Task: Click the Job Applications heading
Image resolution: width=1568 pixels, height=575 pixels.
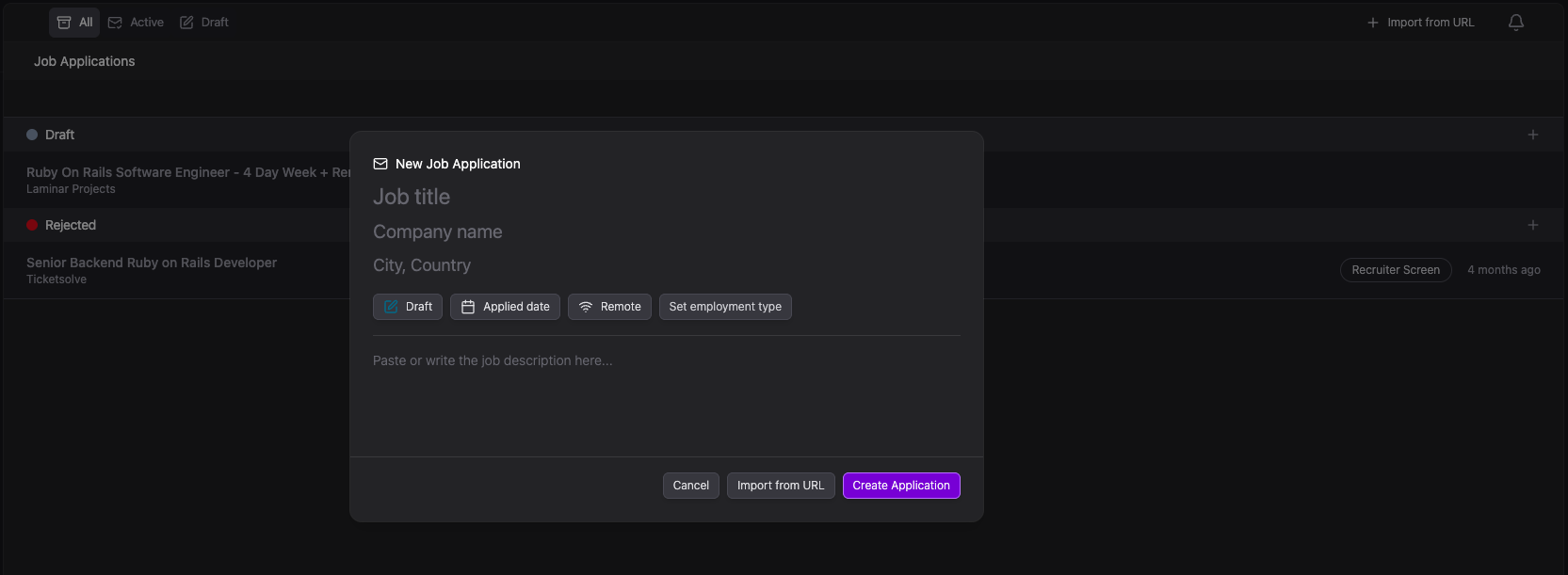Action: coord(85,61)
